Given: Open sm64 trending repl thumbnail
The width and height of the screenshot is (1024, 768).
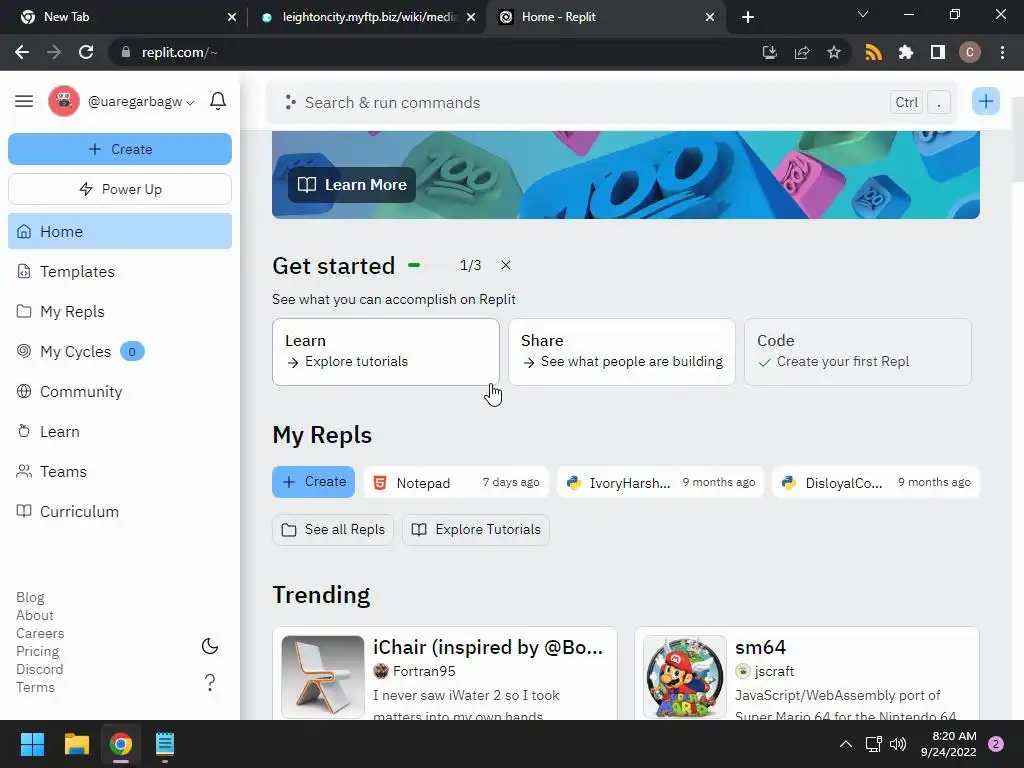Looking at the screenshot, I should (685, 677).
